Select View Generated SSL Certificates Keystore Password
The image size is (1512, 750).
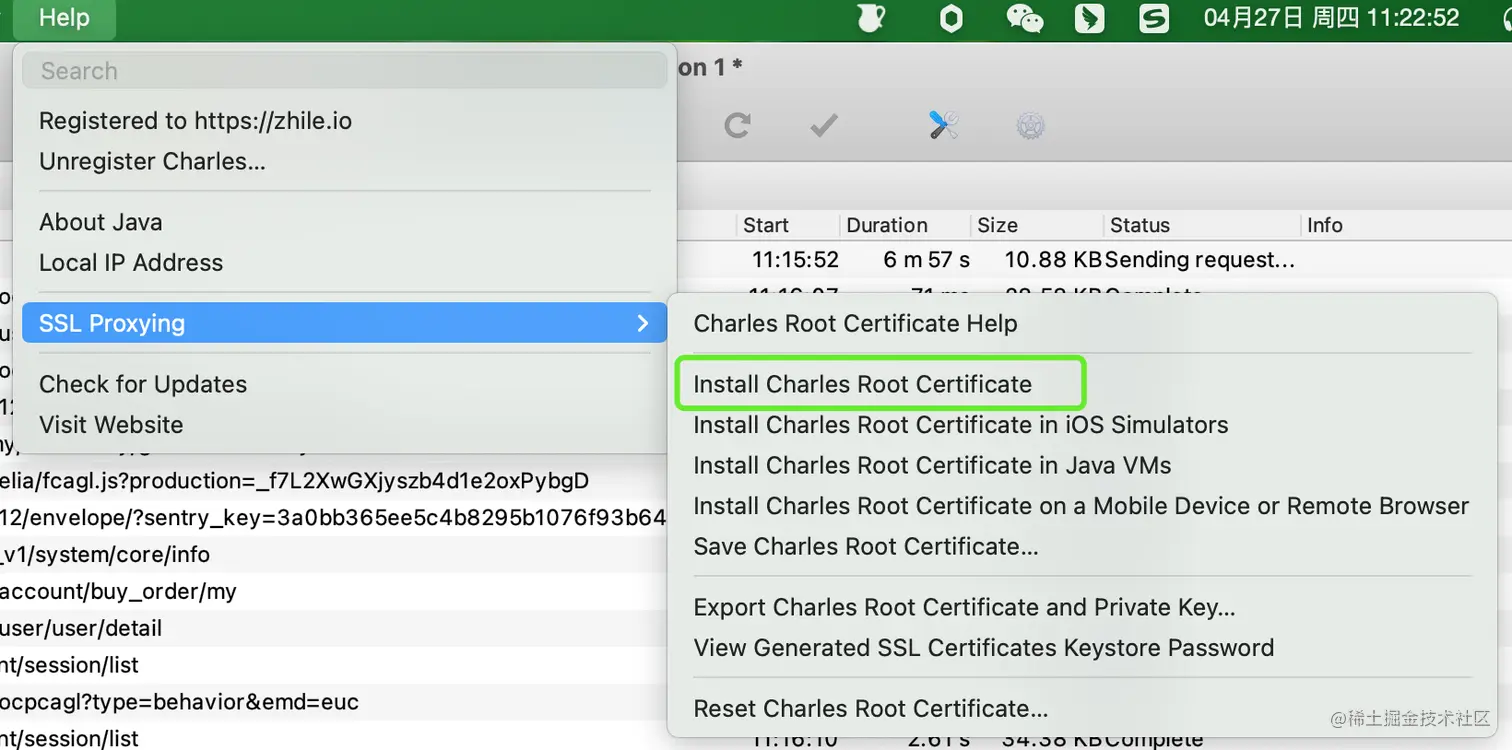point(1081,648)
